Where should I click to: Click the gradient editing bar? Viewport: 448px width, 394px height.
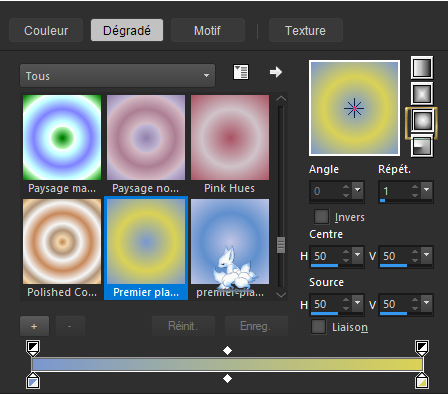click(227, 364)
